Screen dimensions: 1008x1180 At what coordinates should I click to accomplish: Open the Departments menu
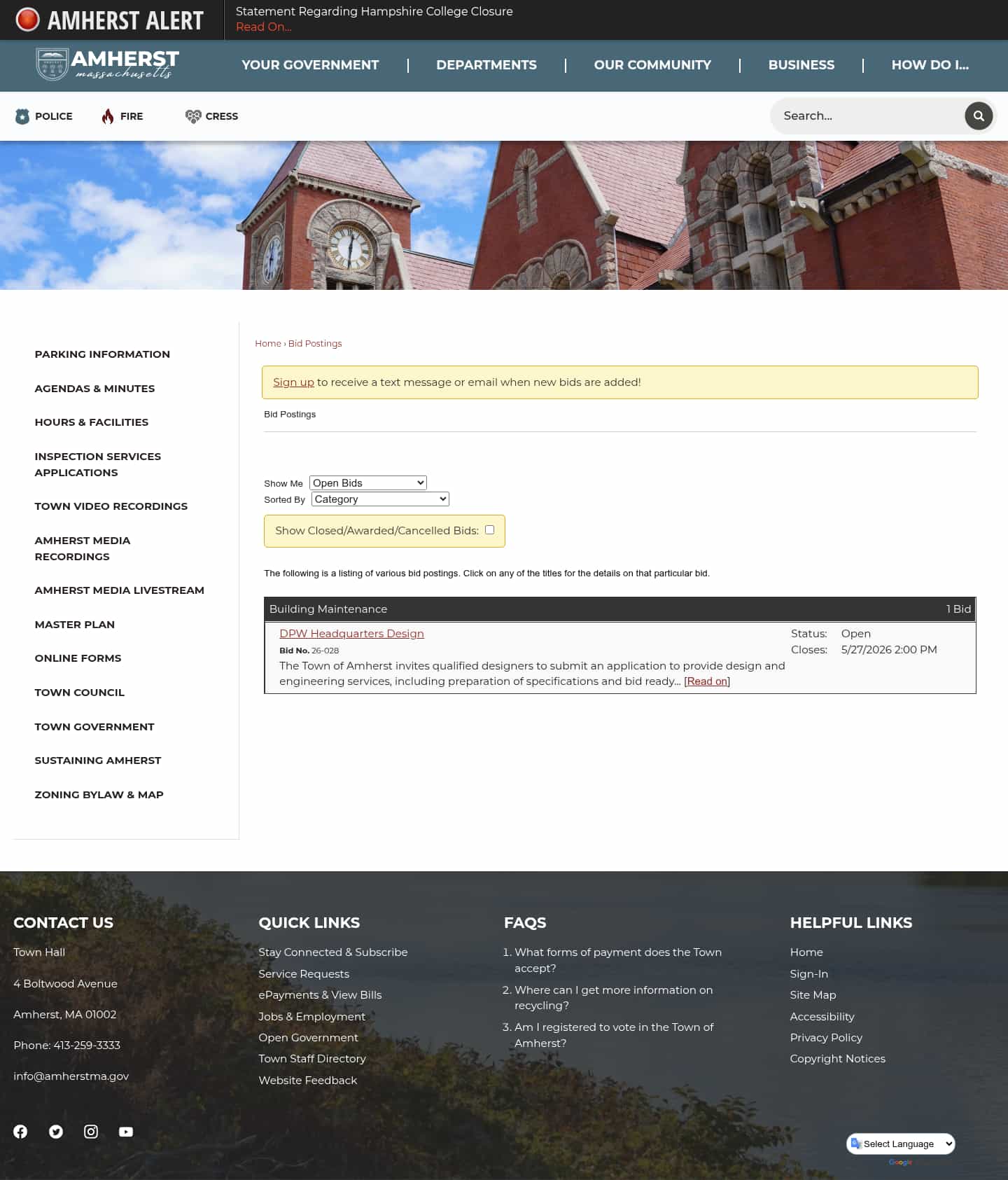coord(486,65)
